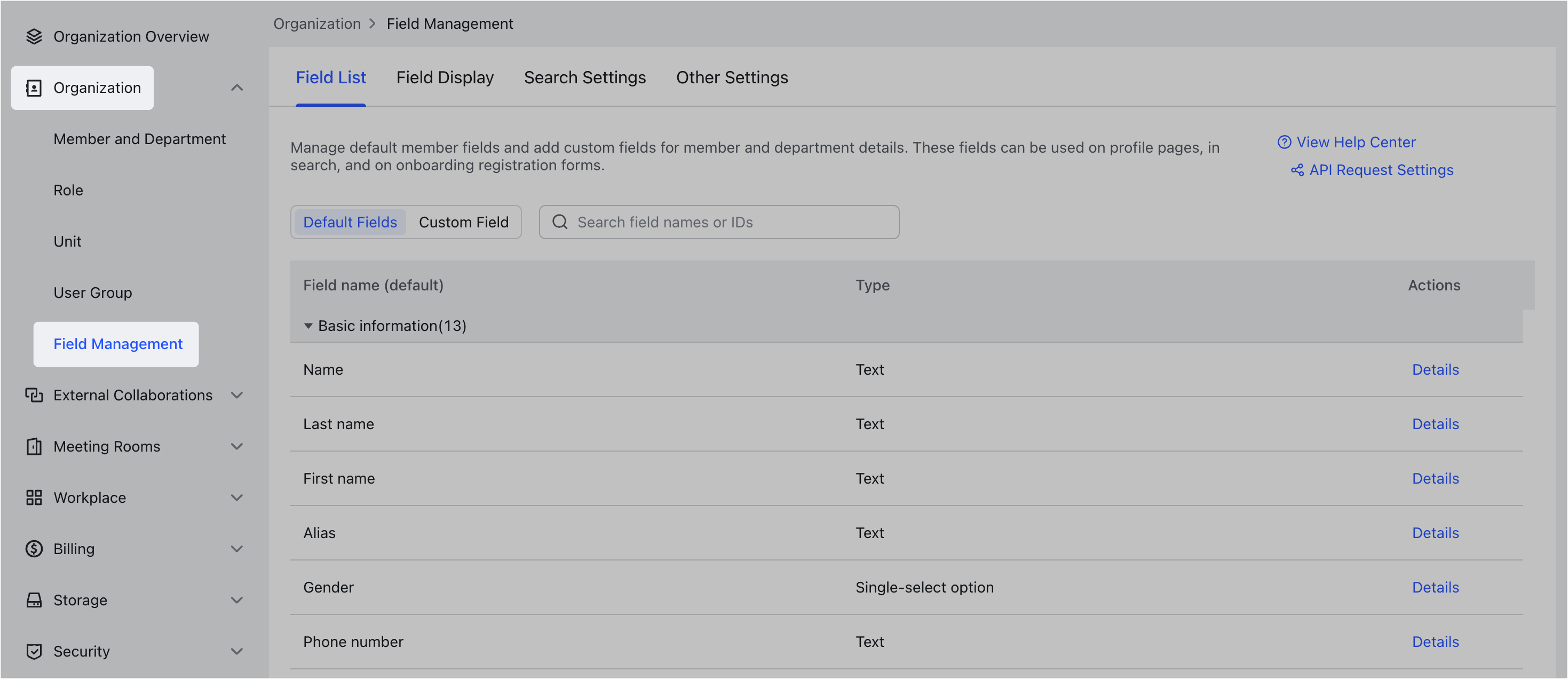The height and width of the screenshot is (679, 1568).
Task: Open Details for the Phone number field
Action: click(1435, 642)
